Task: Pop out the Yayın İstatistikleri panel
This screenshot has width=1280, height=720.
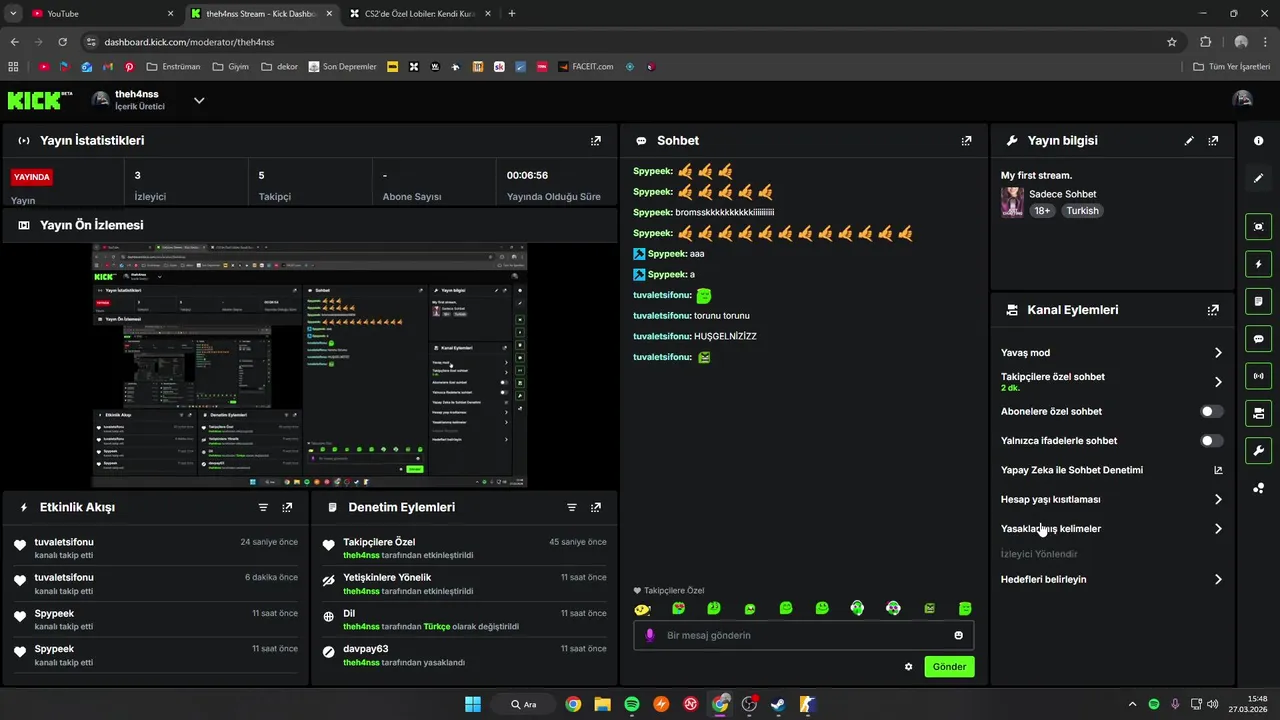Action: tap(596, 141)
